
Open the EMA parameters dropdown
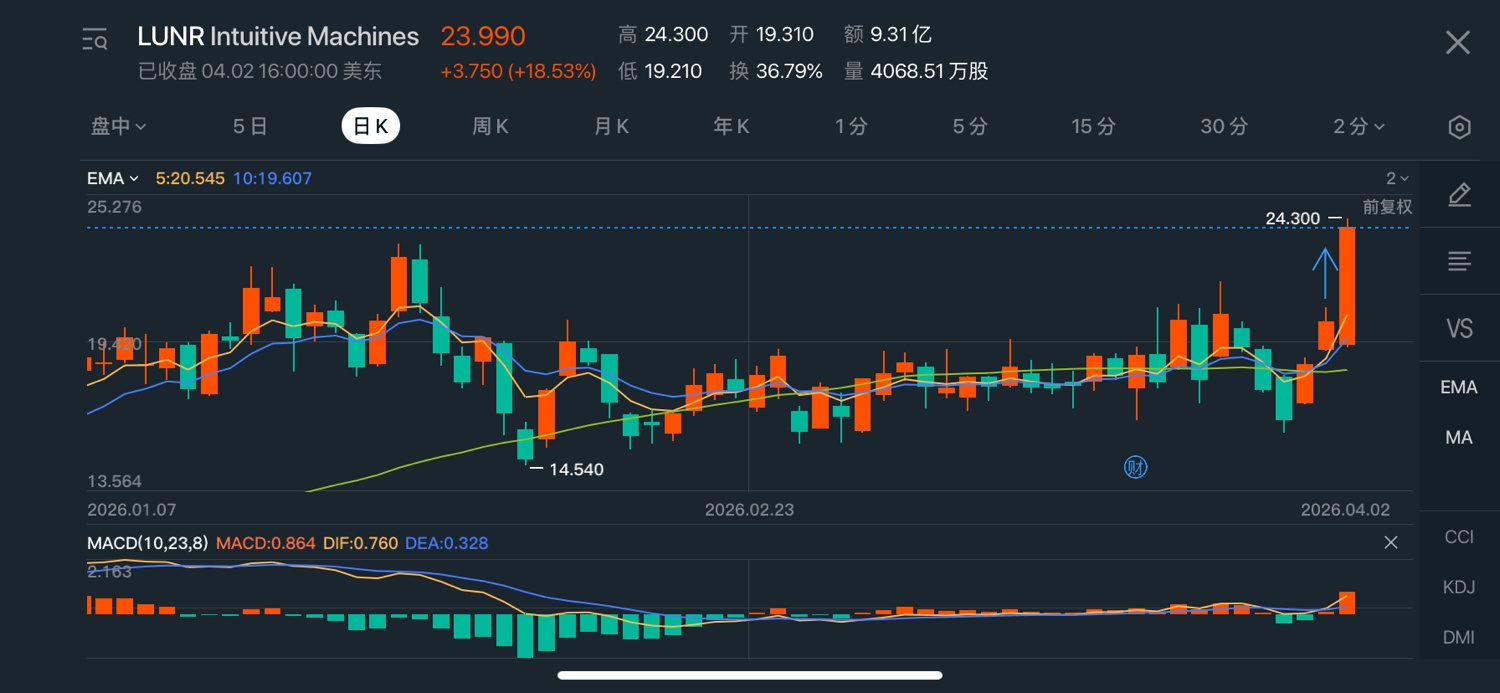pyautogui.click(x=112, y=179)
